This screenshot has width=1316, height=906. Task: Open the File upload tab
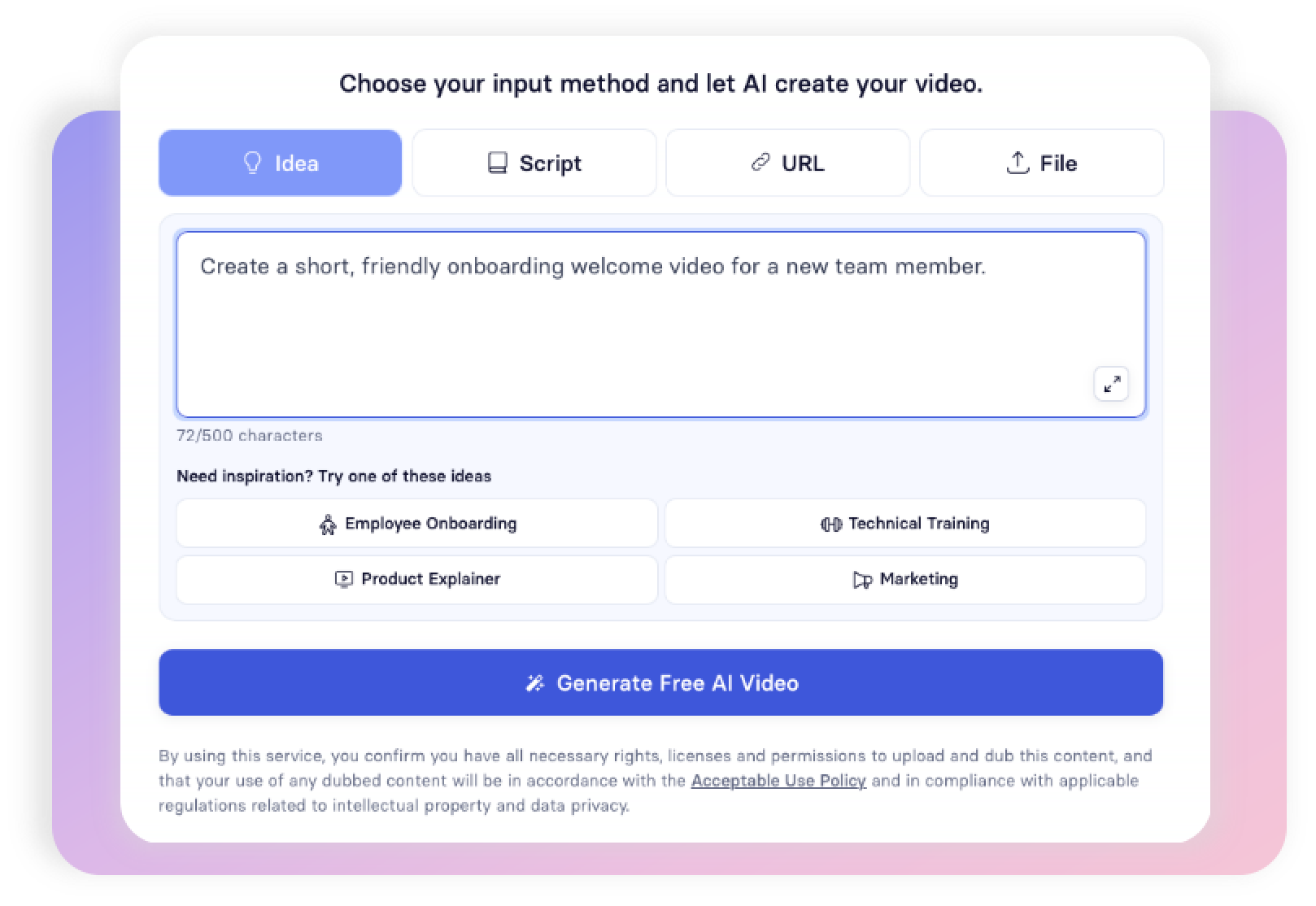(x=1041, y=163)
